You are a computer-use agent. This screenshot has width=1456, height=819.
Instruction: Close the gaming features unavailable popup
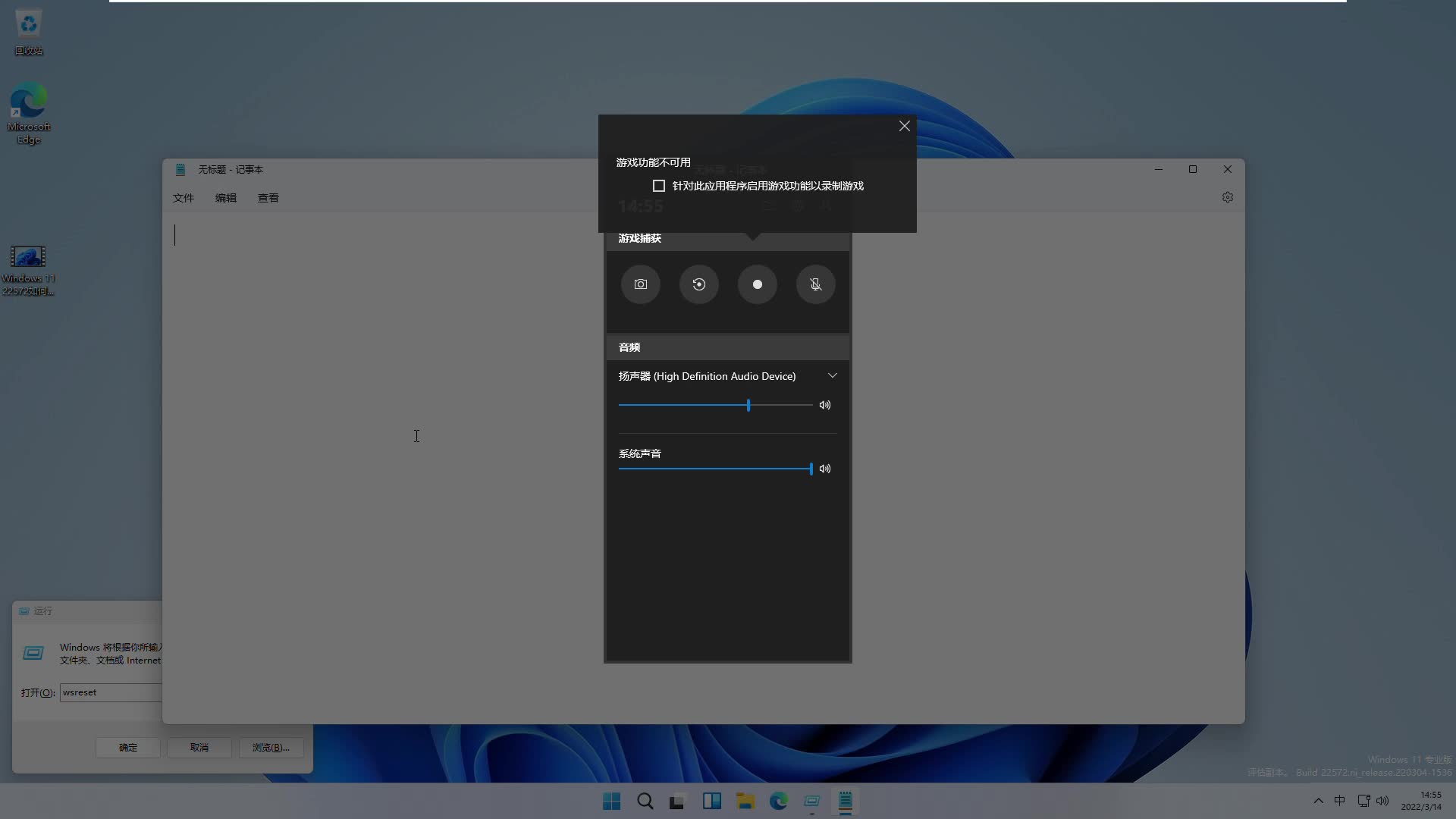coord(905,126)
